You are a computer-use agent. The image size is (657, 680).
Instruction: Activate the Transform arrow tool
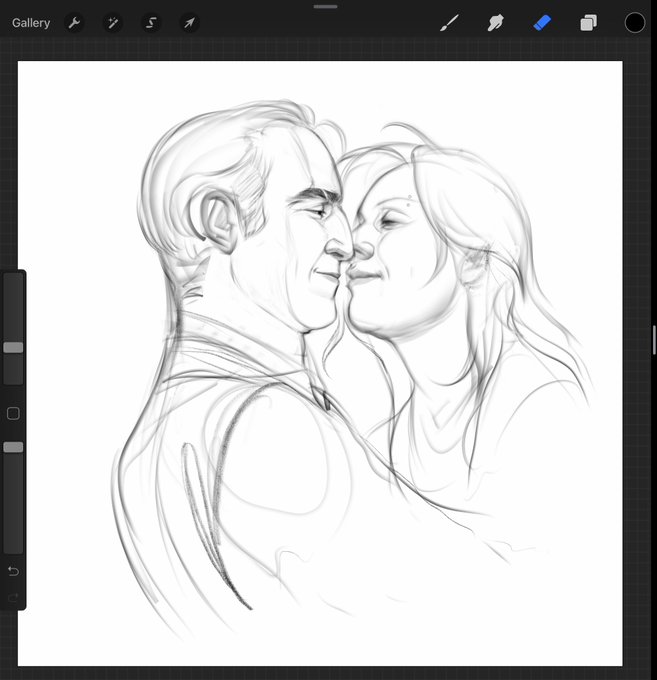(190, 23)
